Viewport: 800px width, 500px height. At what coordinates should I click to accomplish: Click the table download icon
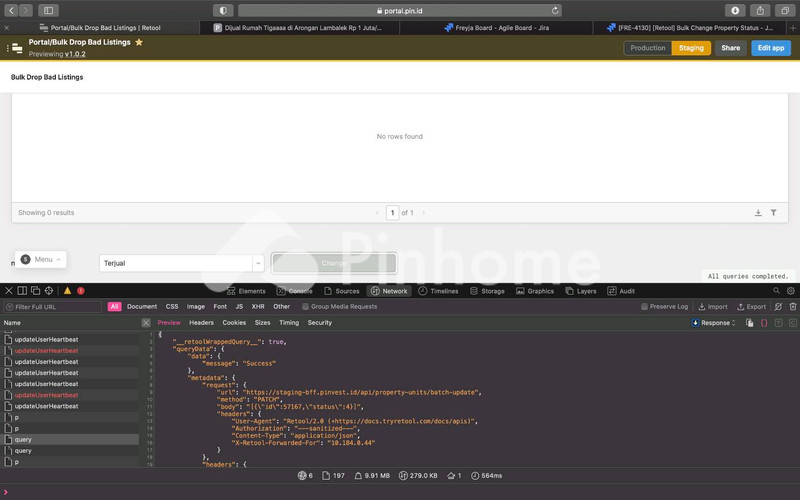point(758,213)
